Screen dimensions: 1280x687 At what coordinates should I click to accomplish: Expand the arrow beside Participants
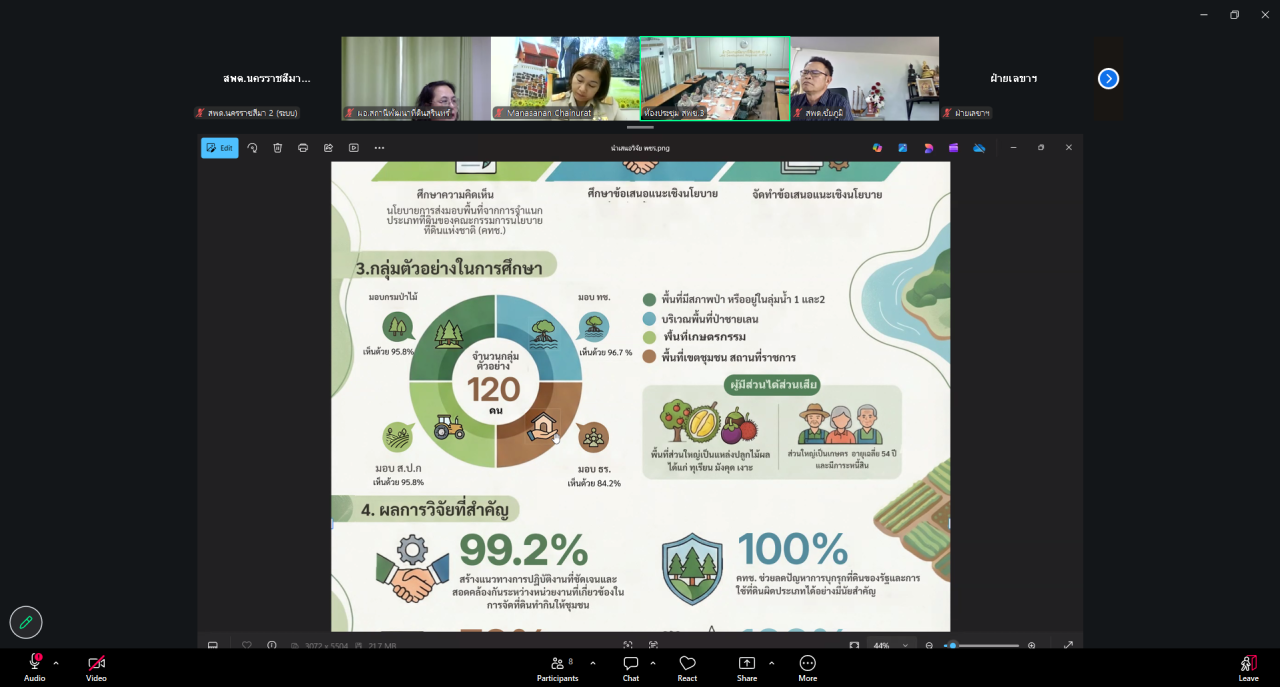(x=592, y=663)
